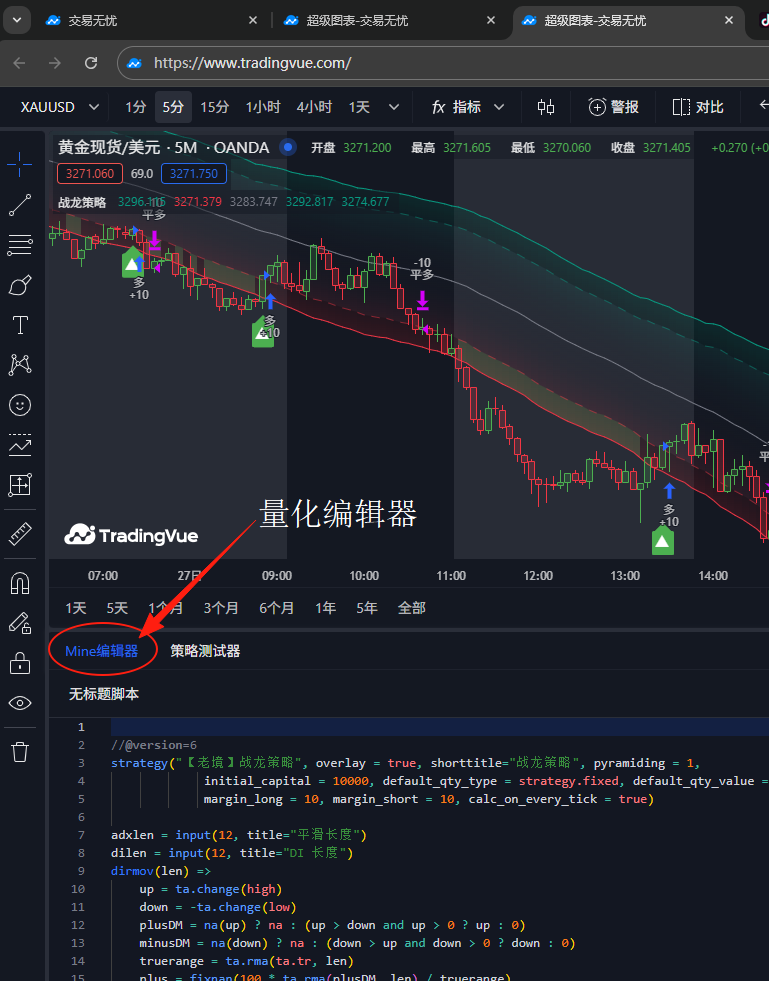Click the site info icon in address bar

click(x=134, y=63)
